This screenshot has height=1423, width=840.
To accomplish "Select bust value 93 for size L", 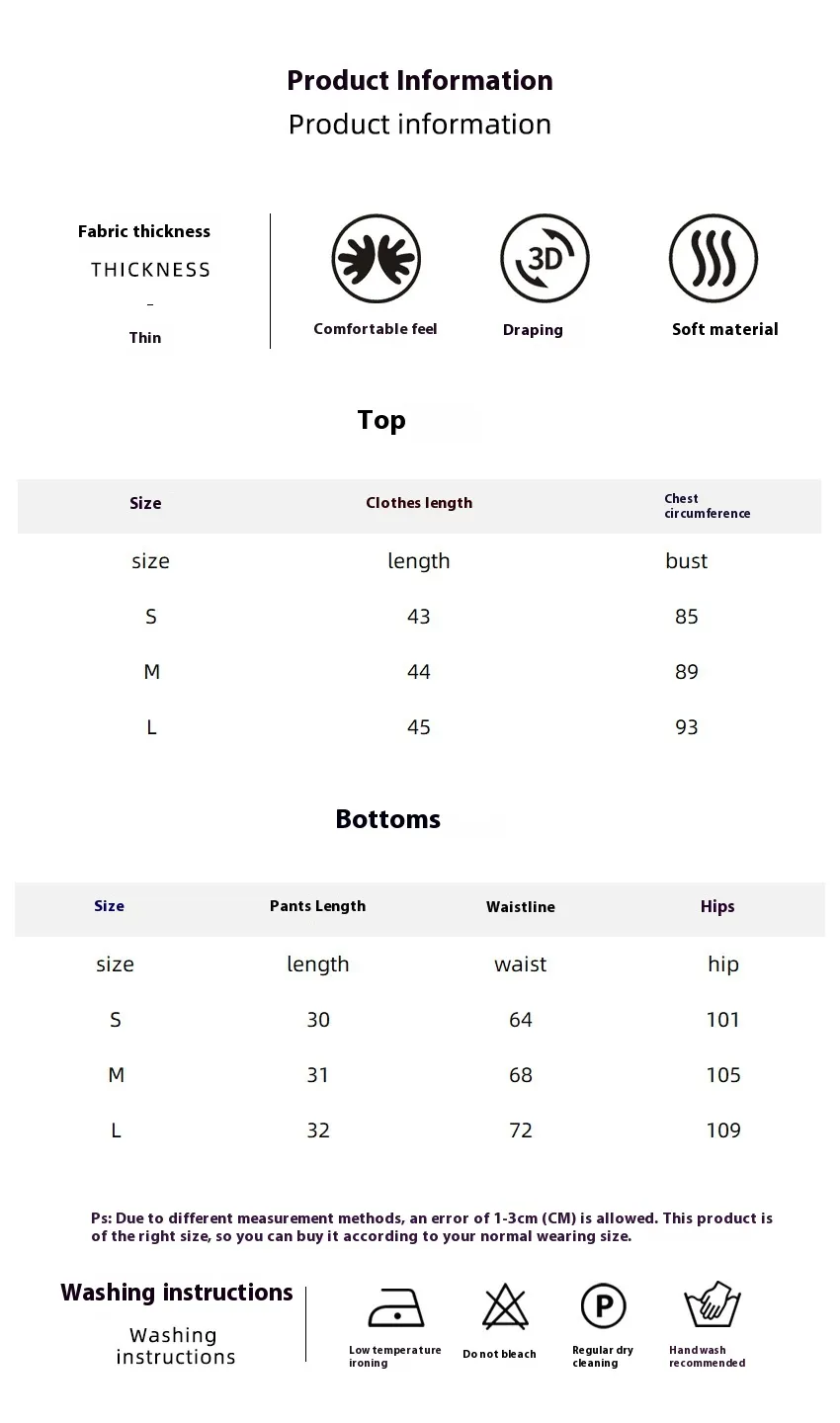I will click(x=687, y=727).
